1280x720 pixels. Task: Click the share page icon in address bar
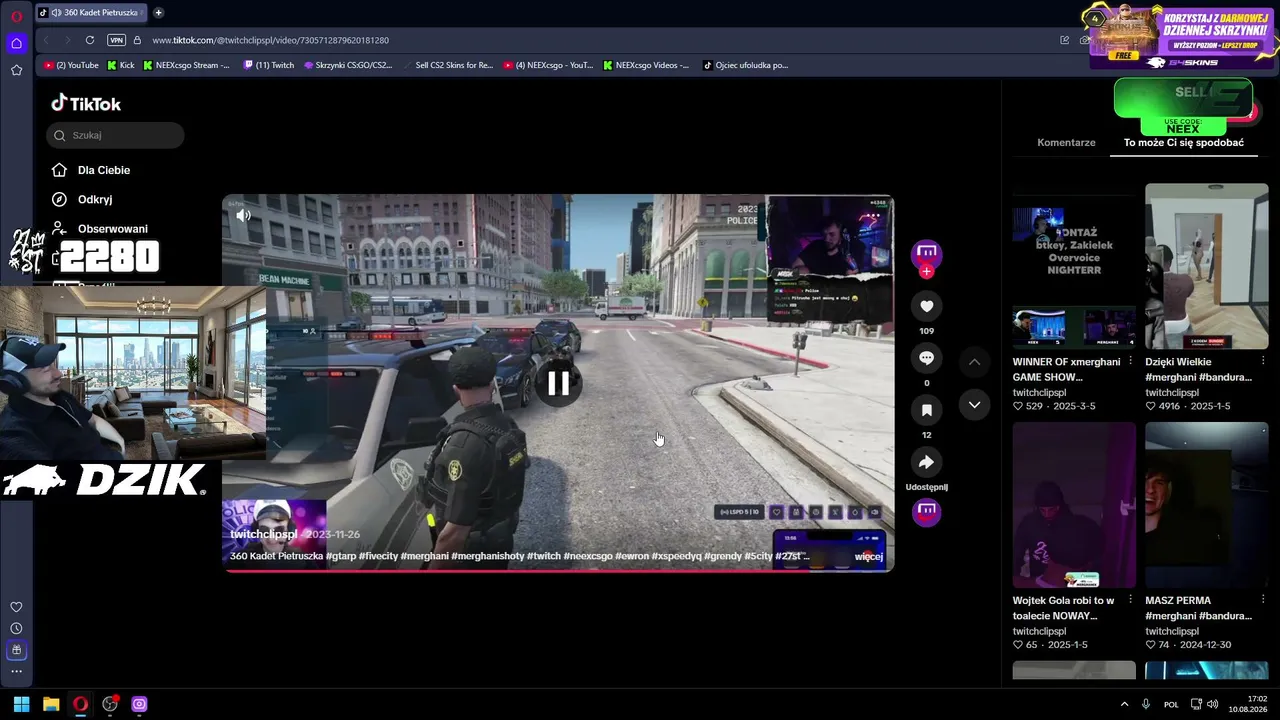pos(1065,40)
